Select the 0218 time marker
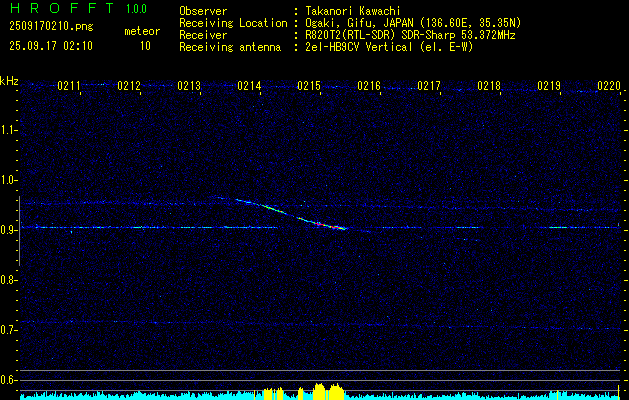Screen dimensions: 629x400 [489, 87]
